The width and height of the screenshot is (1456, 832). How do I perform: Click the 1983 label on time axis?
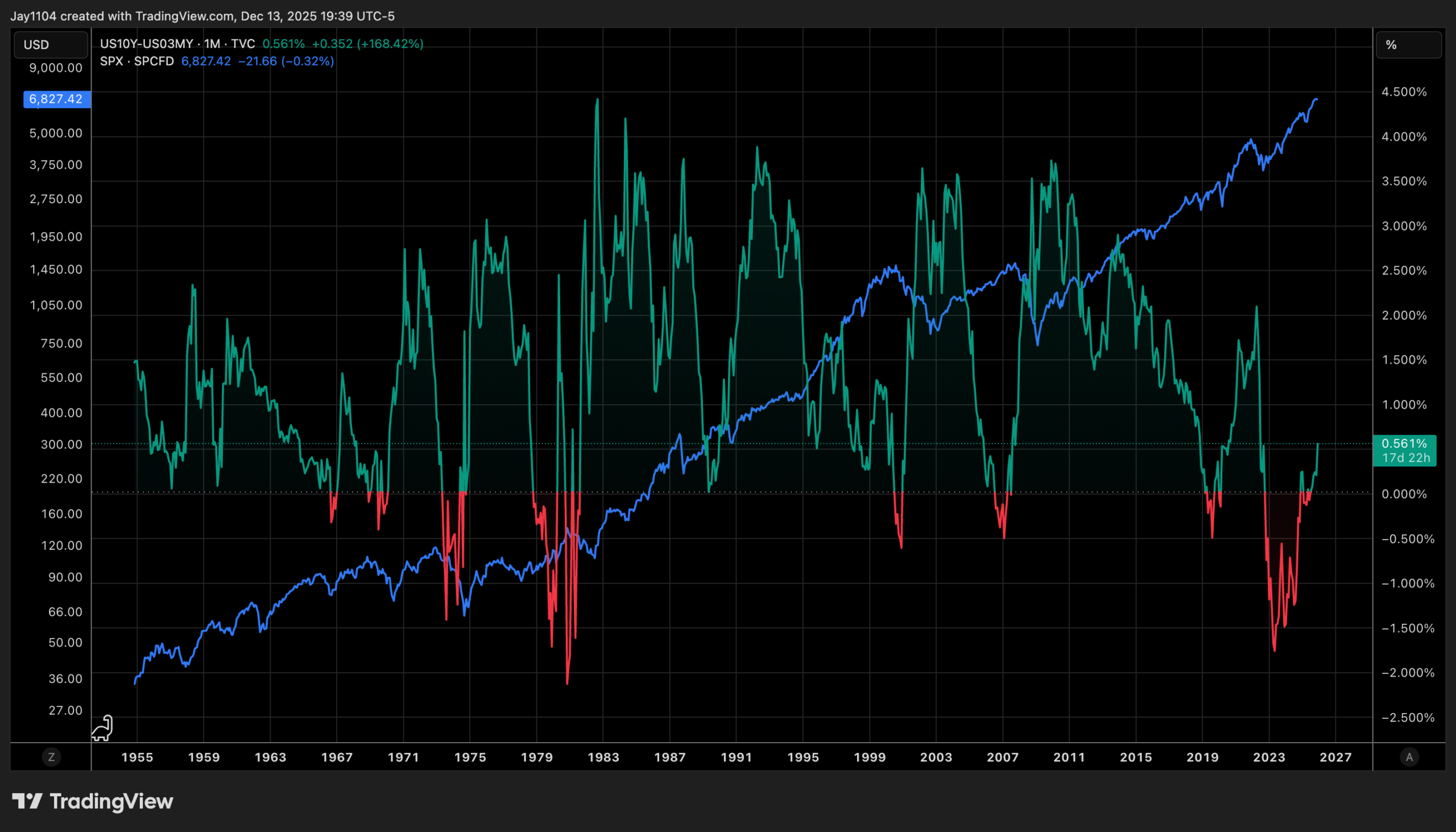[x=603, y=757]
